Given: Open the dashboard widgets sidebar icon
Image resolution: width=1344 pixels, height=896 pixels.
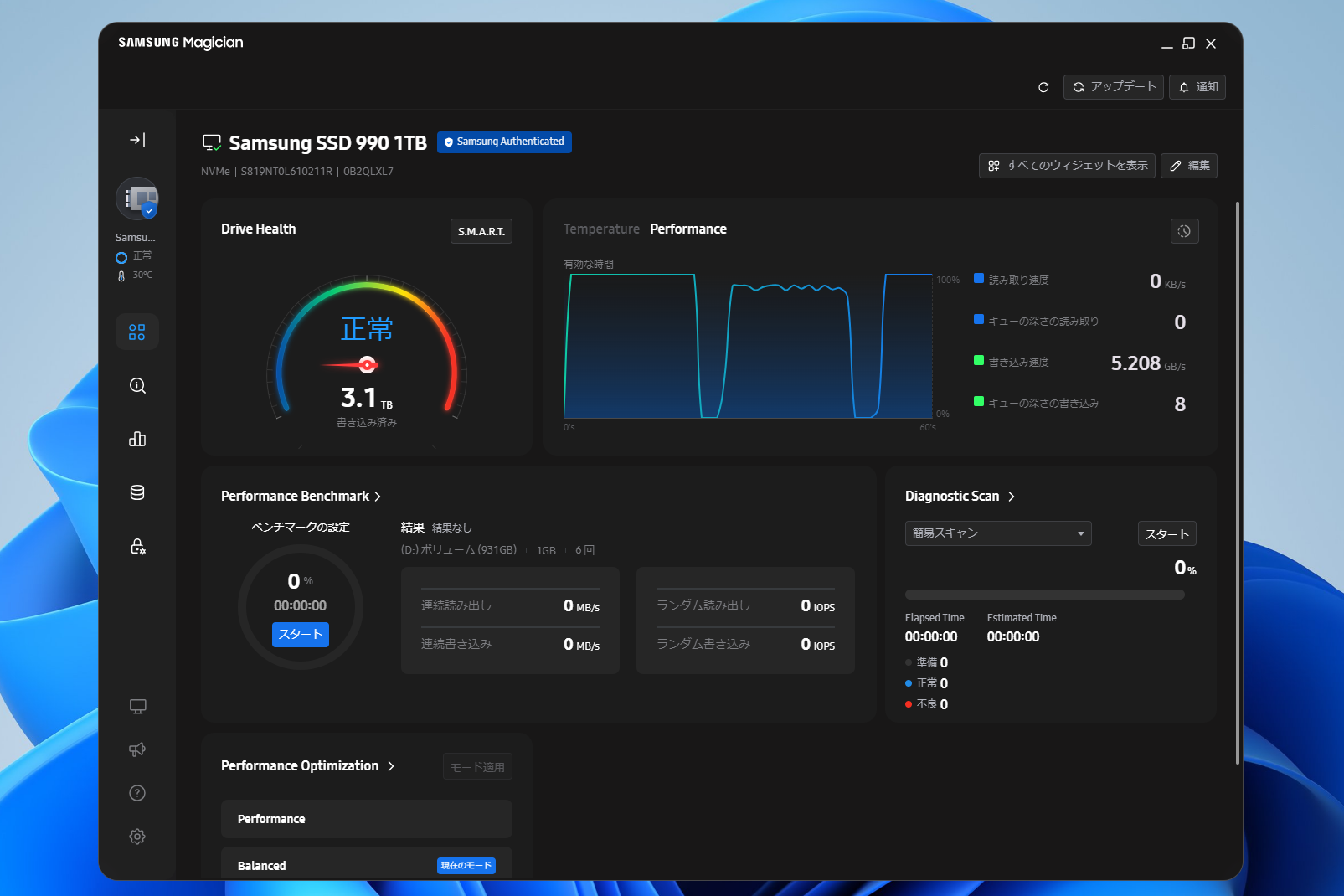Looking at the screenshot, I should [137, 332].
